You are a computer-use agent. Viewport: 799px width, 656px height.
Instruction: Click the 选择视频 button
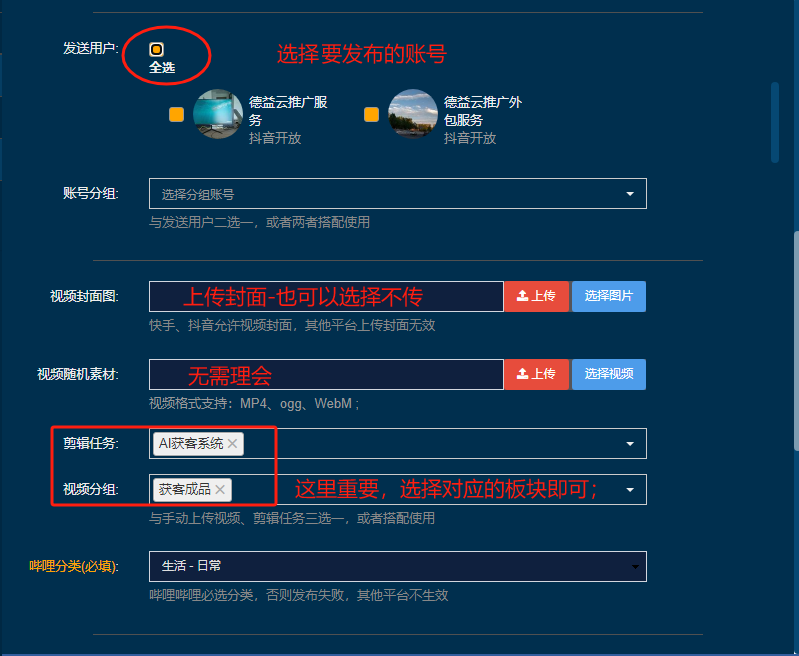tap(609, 375)
